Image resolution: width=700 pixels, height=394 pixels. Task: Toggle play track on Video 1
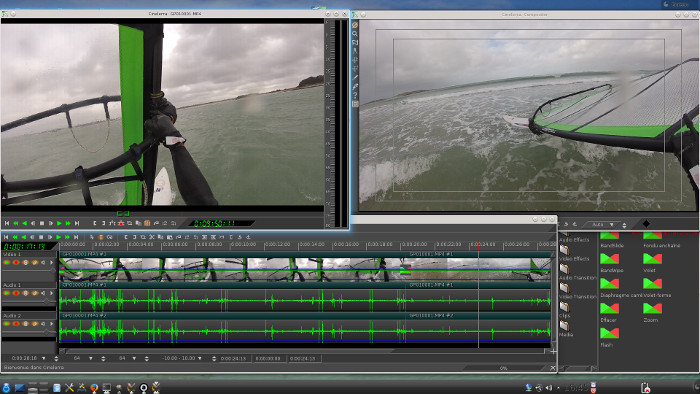[x=7, y=262]
